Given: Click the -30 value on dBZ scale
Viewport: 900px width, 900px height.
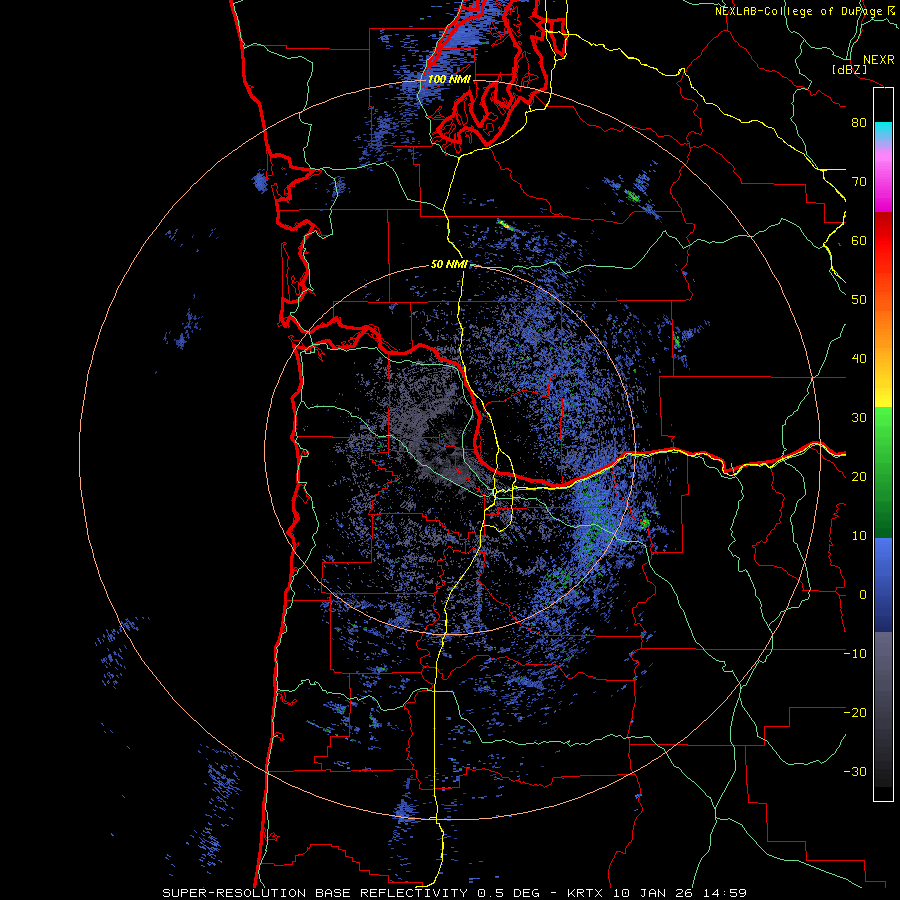Looking at the screenshot, I should point(855,771).
